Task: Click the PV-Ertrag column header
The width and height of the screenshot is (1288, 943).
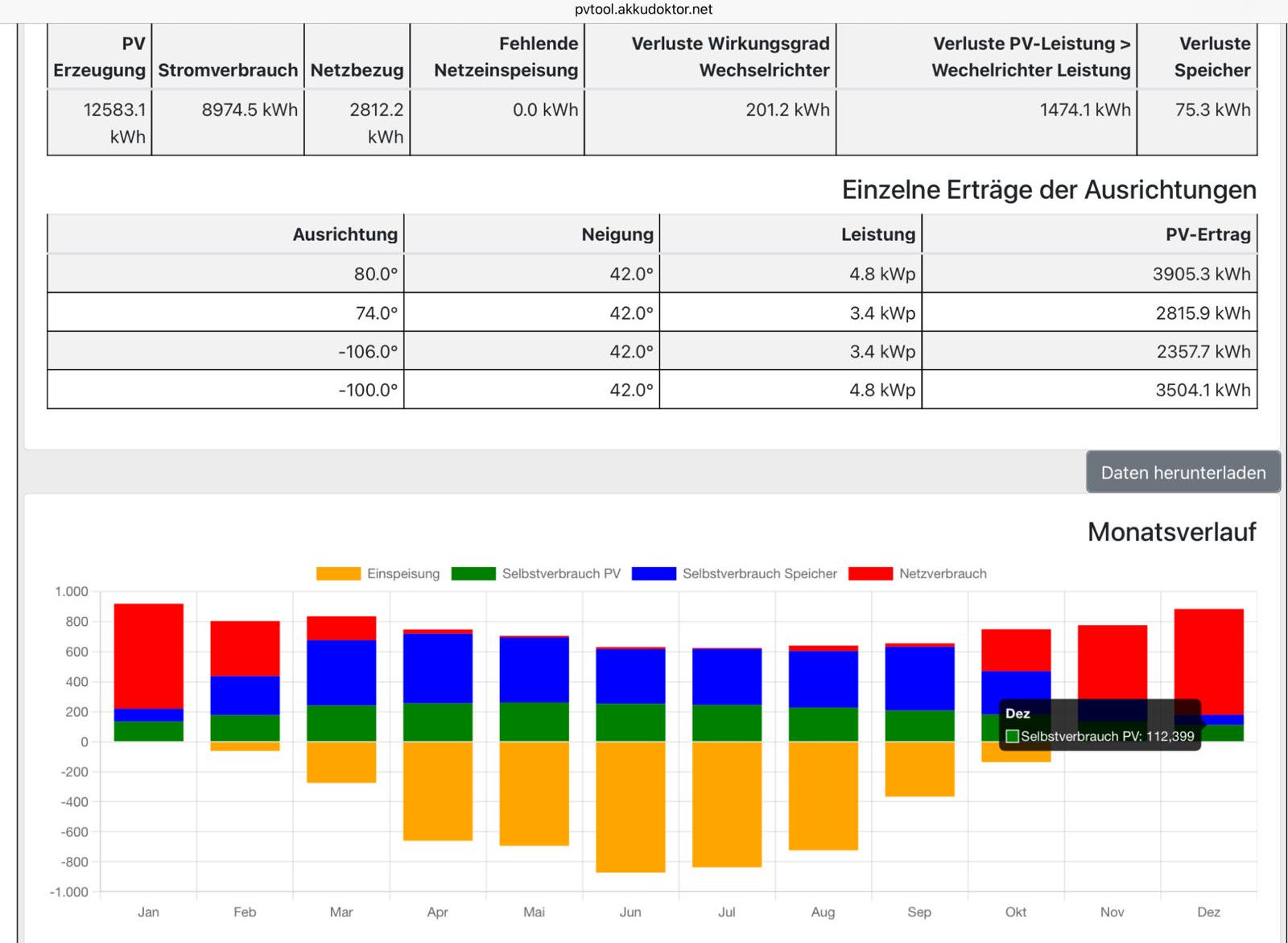Action: (1207, 234)
